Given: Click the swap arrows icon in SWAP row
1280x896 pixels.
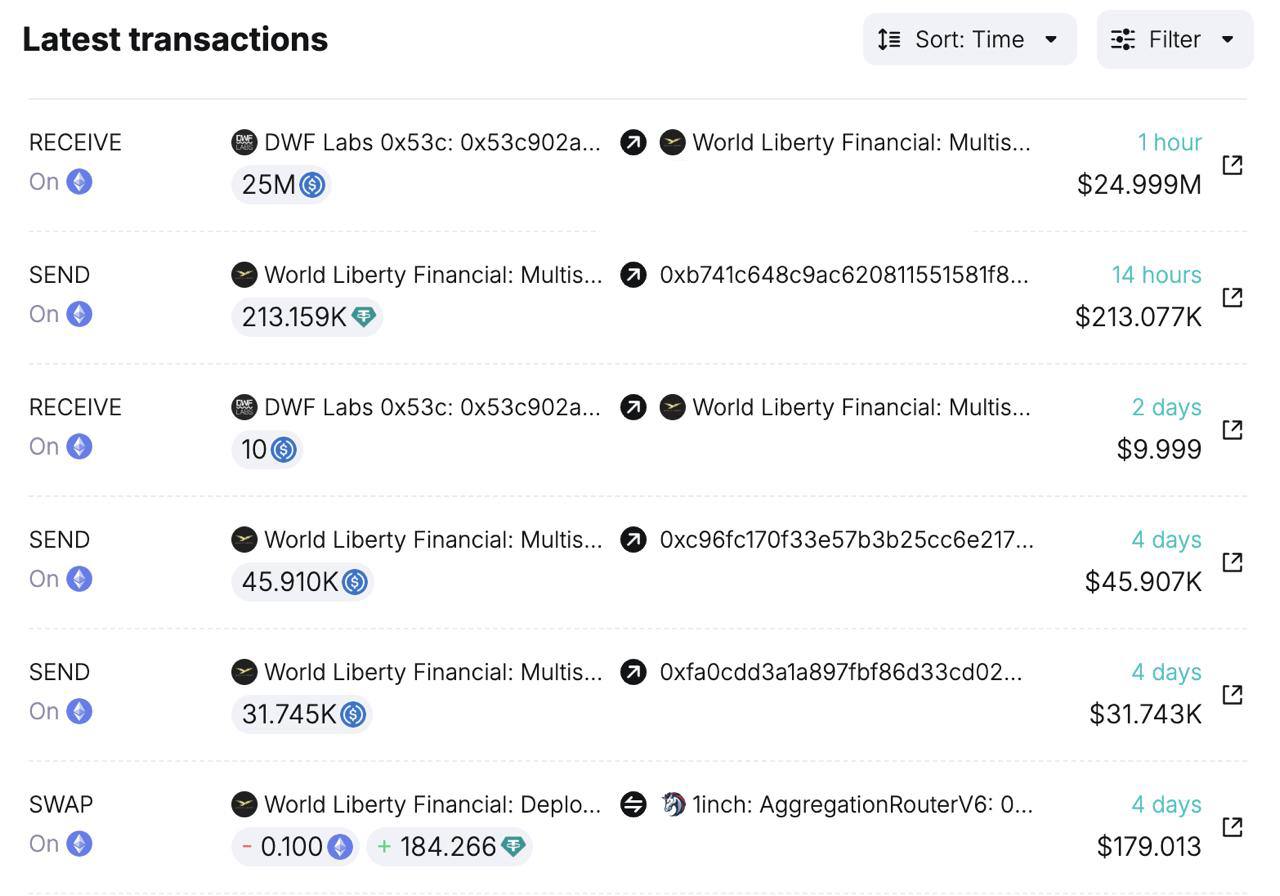Looking at the screenshot, I should pos(633,804).
